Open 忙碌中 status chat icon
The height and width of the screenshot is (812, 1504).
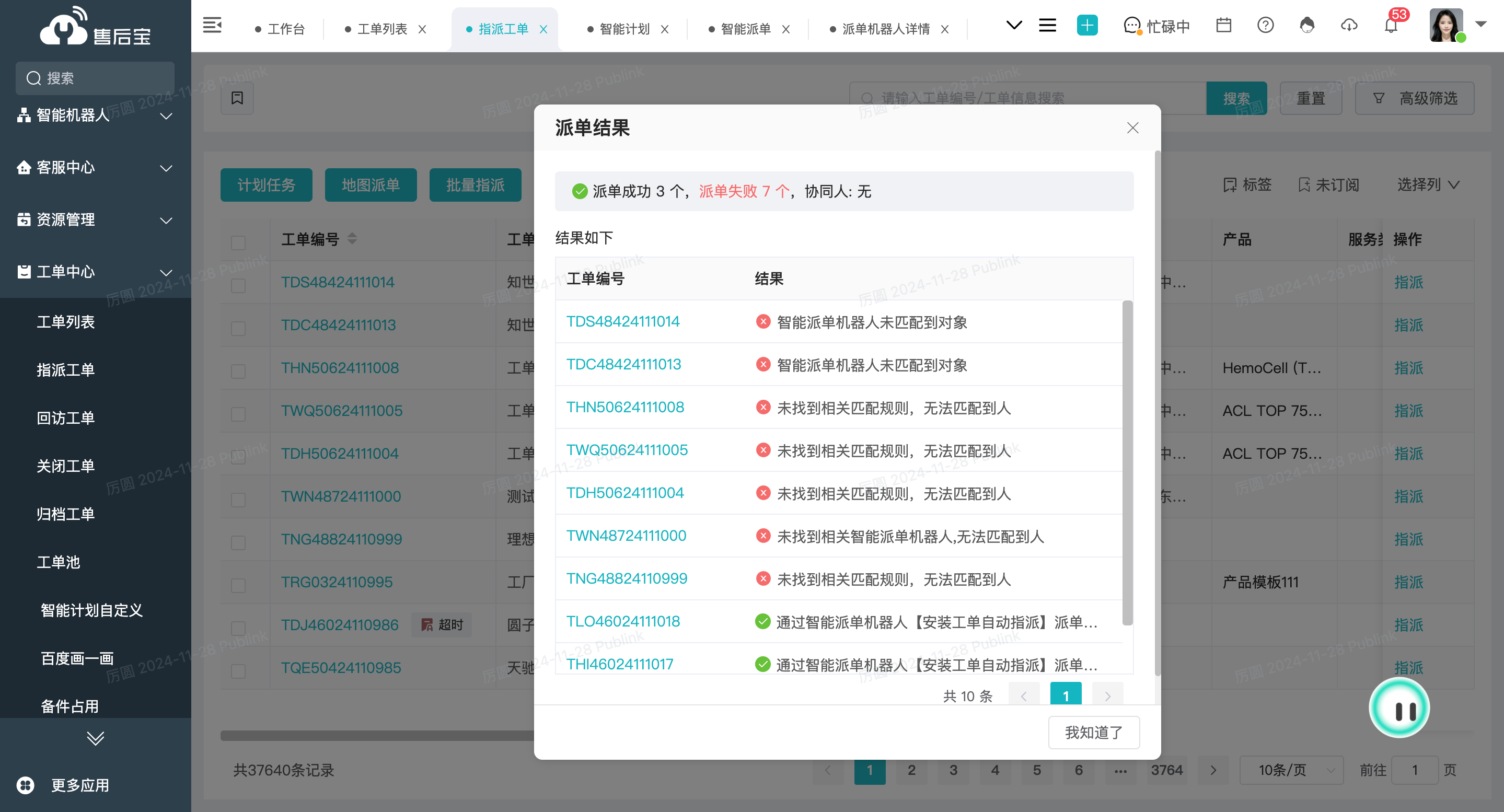[x=1132, y=26]
